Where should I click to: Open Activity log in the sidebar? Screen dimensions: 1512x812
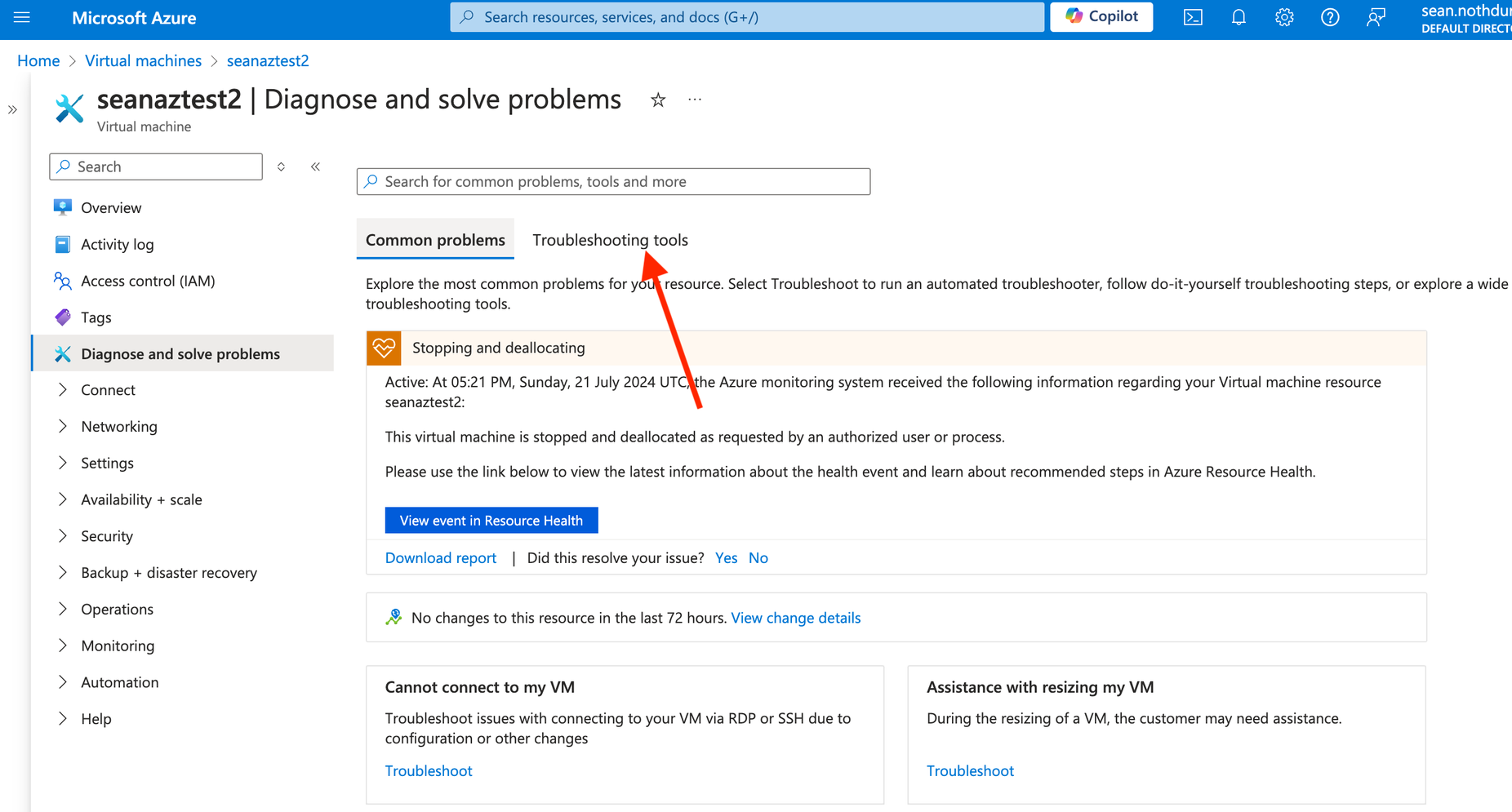pyautogui.click(x=183, y=244)
